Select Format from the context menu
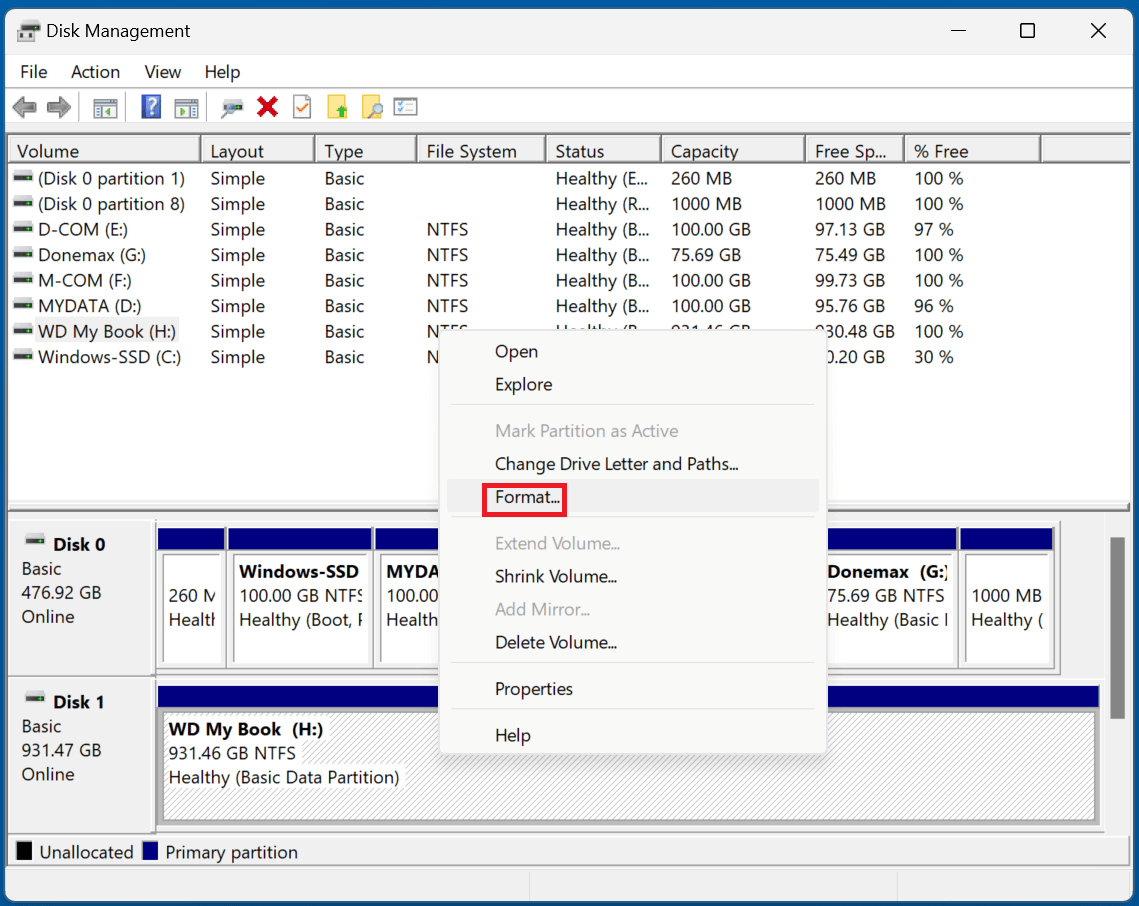The width and height of the screenshot is (1139, 906). [x=524, y=498]
